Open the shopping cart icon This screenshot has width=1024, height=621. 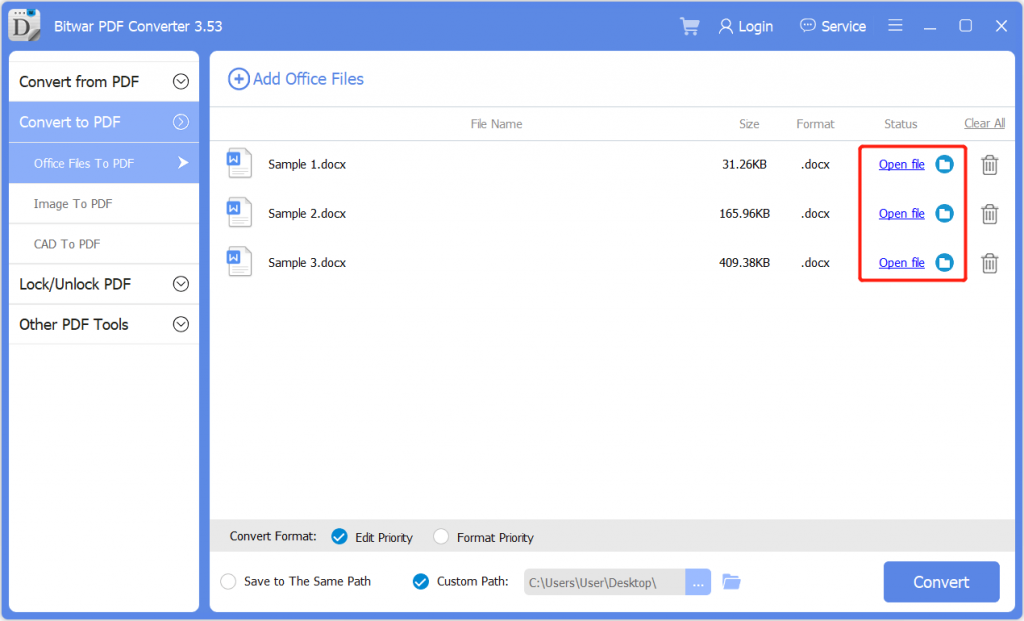pos(689,26)
